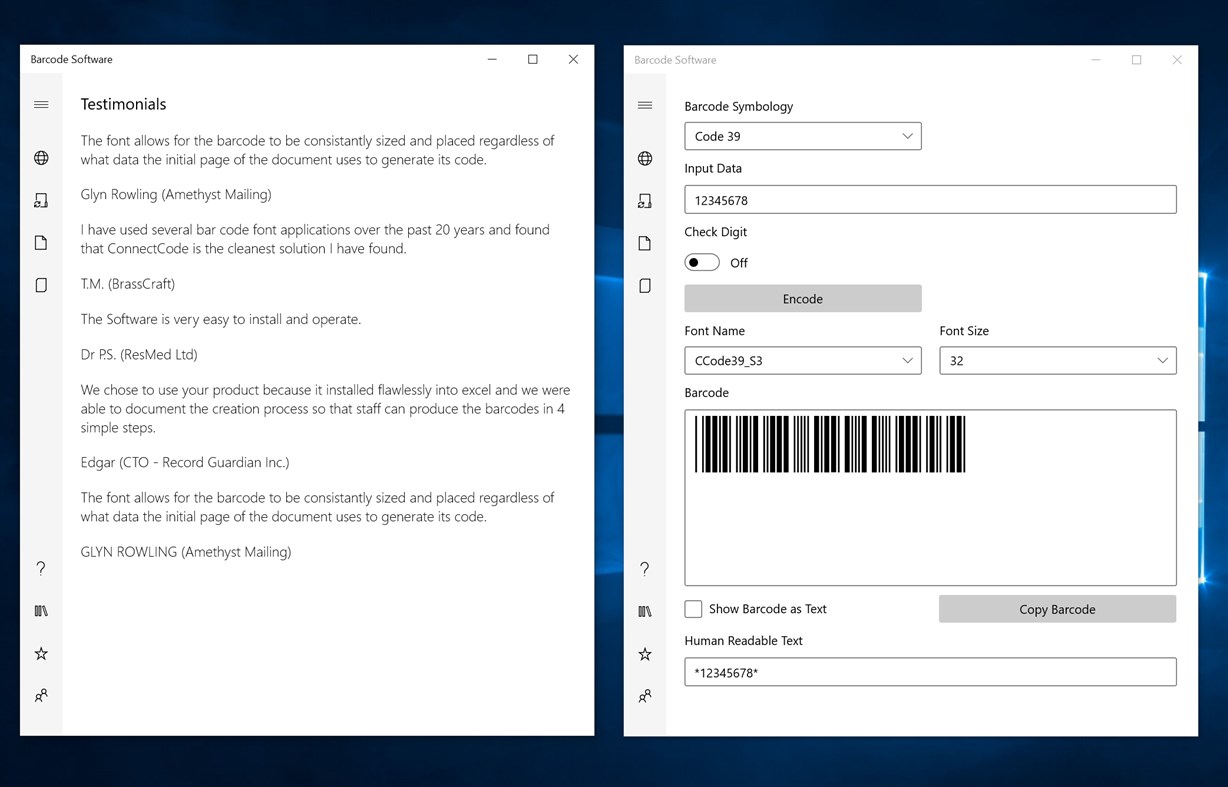The image size is (1228, 787).
Task: Close the Testimonials window
Action: [x=573, y=59]
